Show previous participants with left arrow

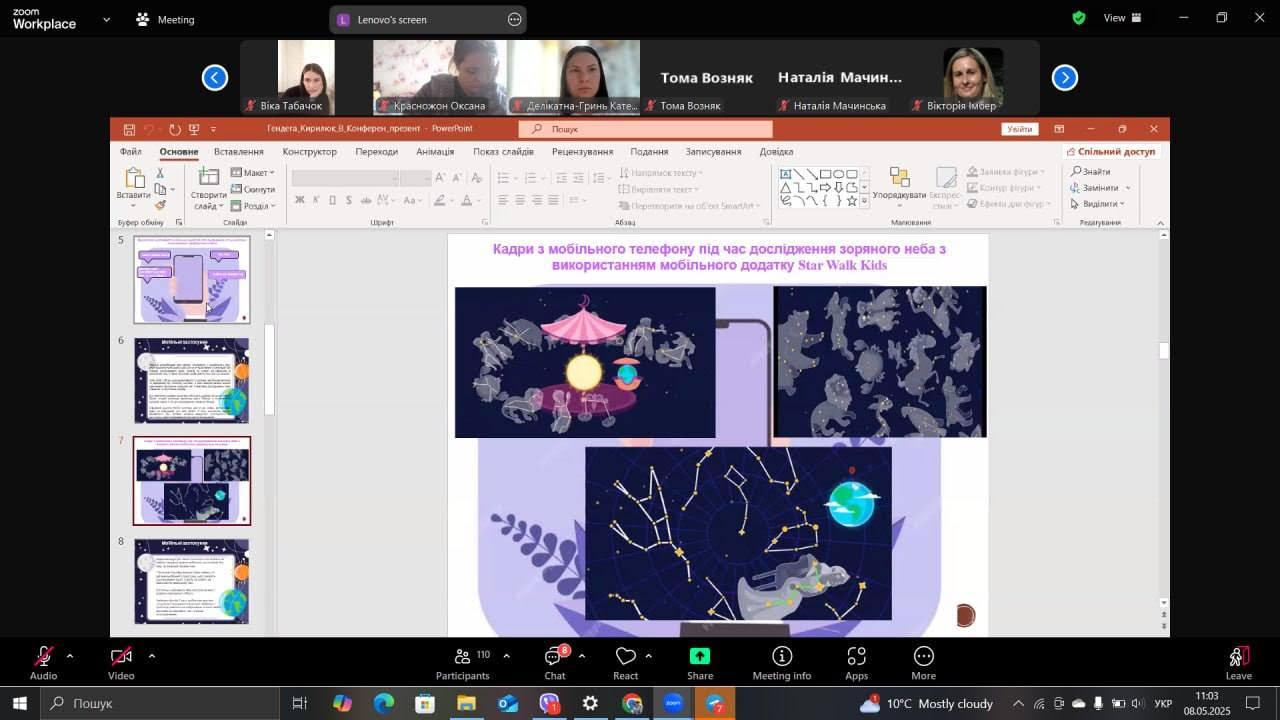coord(215,77)
